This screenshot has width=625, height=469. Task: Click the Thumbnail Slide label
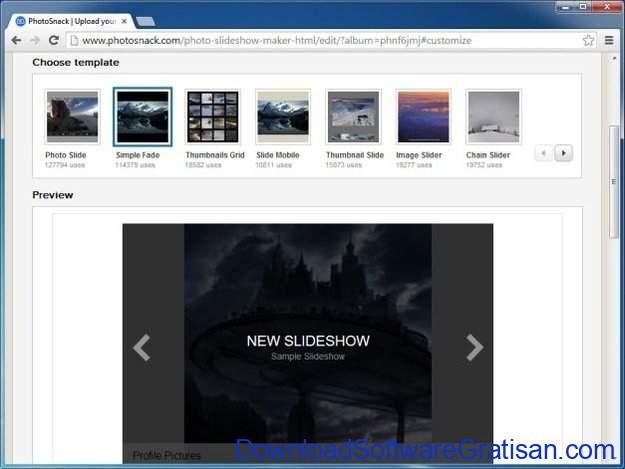point(355,155)
